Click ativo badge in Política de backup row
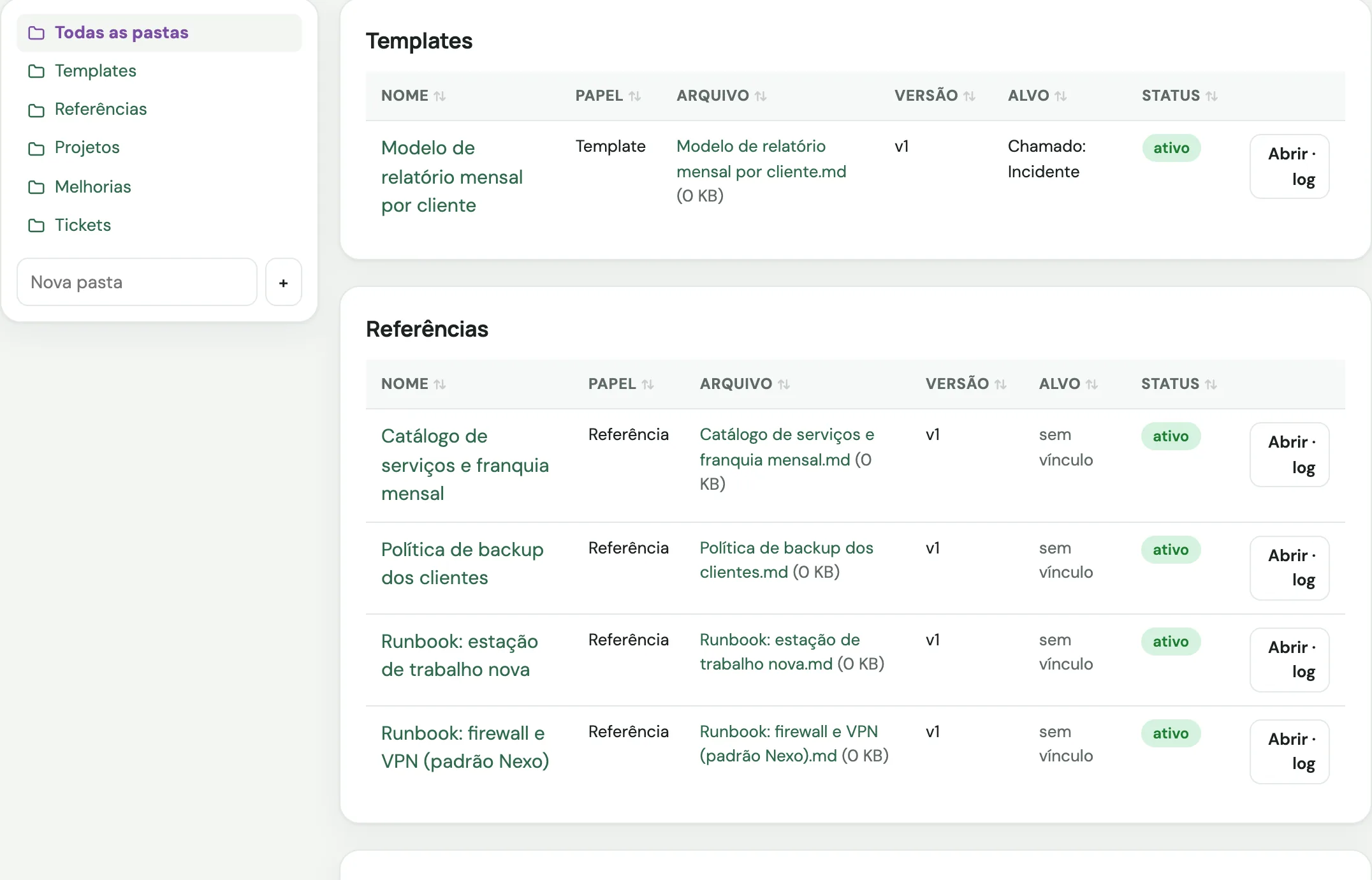The image size is (1372, 880). click(x=1171, y=550)
